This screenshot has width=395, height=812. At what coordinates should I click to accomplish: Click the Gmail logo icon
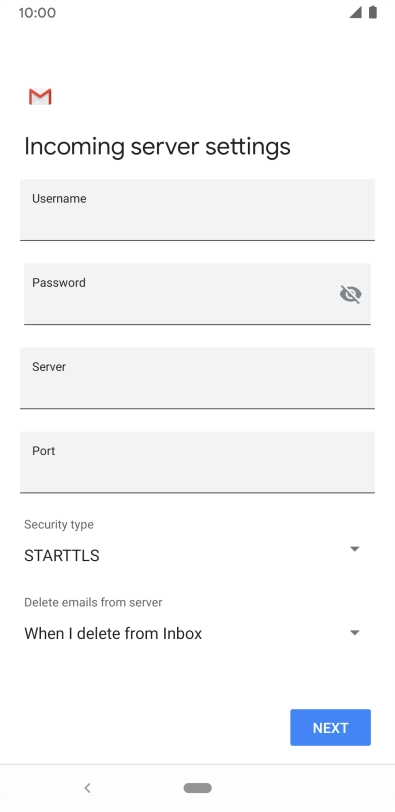pos(40,97)
